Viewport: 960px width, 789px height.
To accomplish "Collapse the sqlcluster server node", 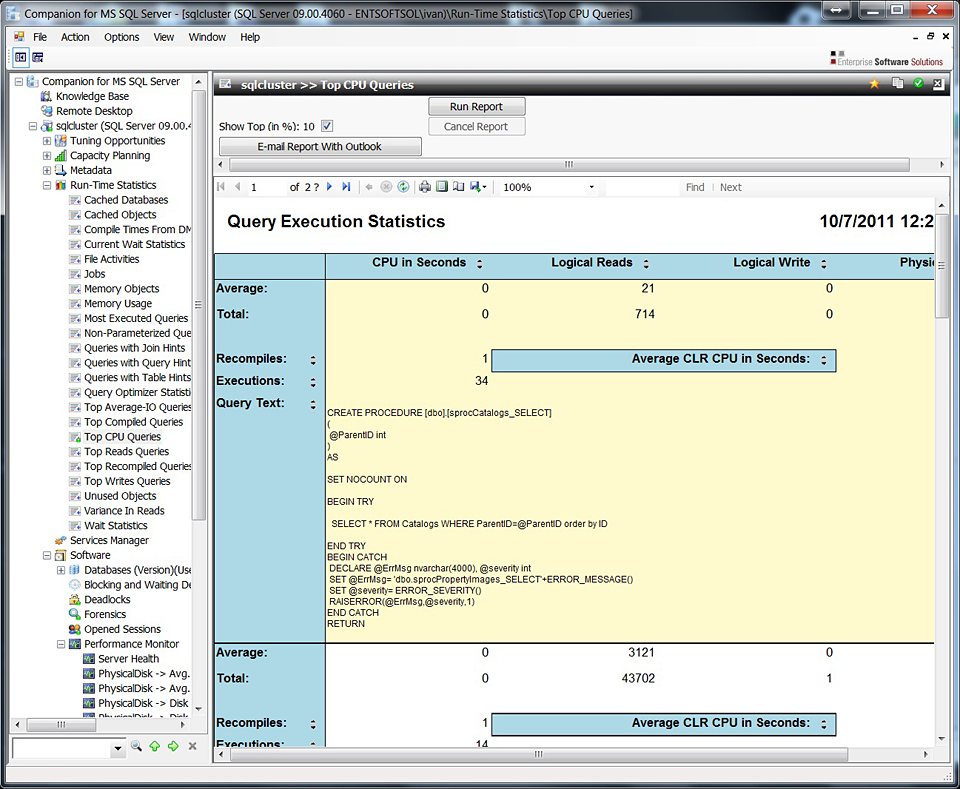I will pos(32,126).
